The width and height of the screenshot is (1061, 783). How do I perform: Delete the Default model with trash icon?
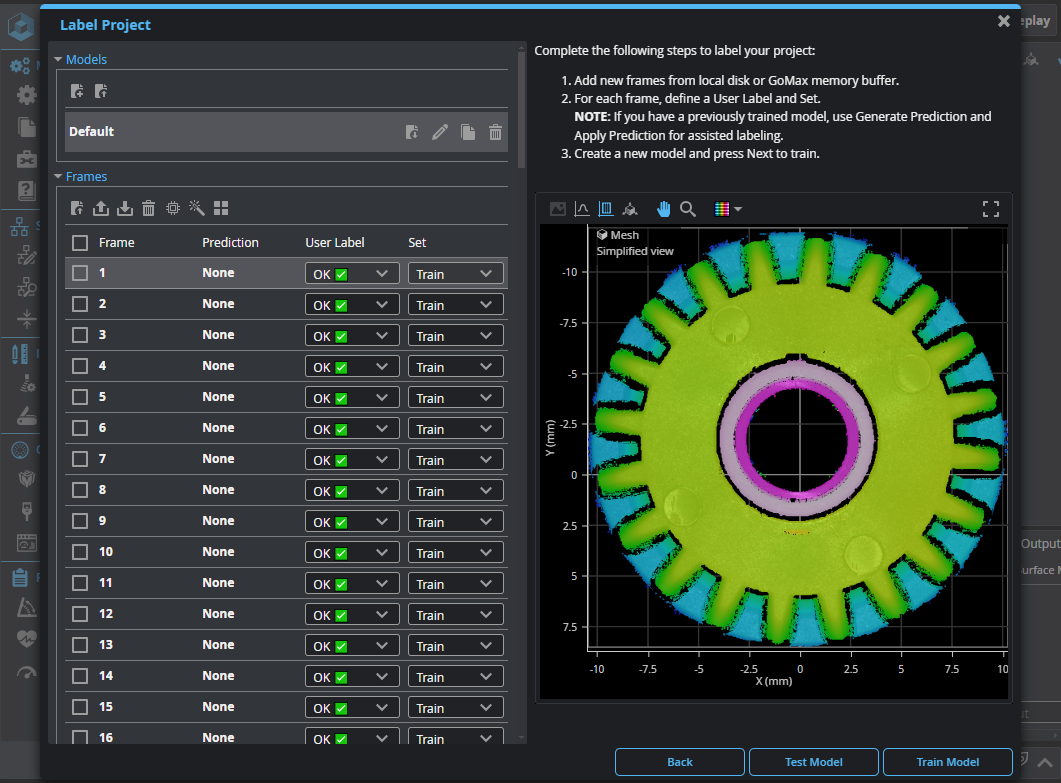(x=495, y=132)
